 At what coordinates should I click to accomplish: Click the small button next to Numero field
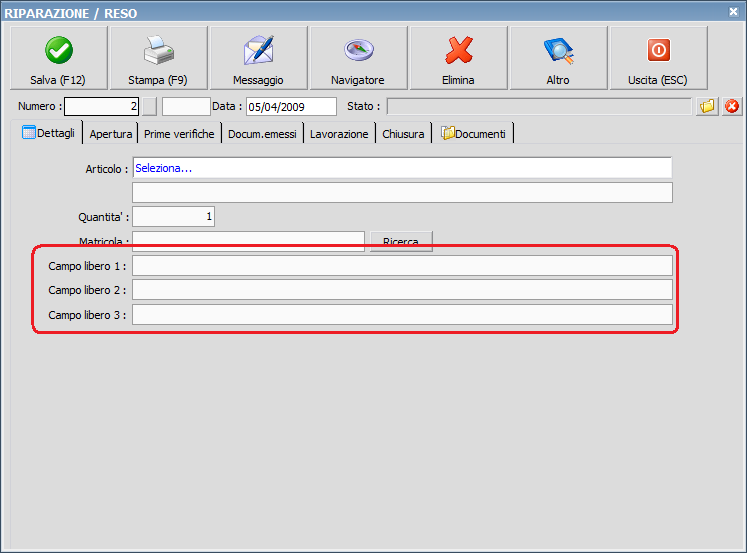click(x=150, y=106)
